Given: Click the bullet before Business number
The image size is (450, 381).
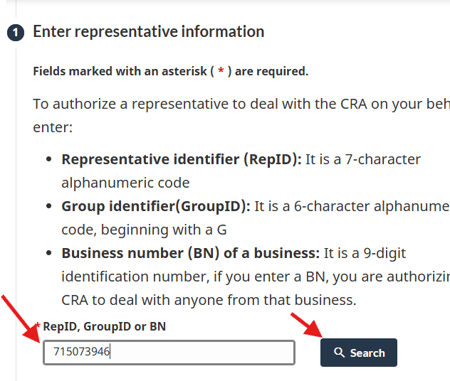Looking at the screenshot, I should pos(49,253).
